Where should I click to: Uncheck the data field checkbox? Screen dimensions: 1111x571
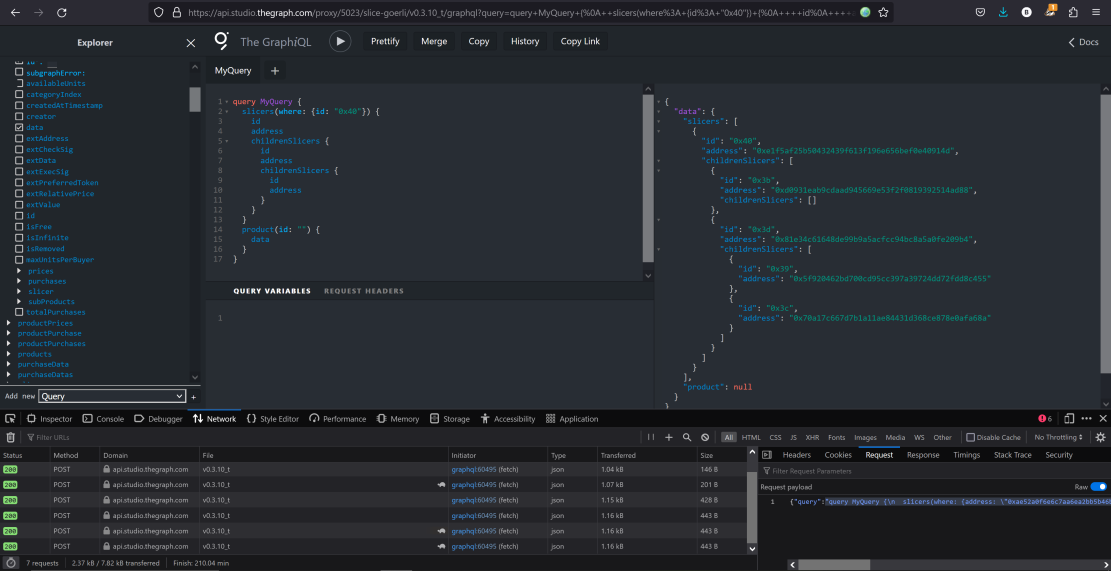click(19, 128)
